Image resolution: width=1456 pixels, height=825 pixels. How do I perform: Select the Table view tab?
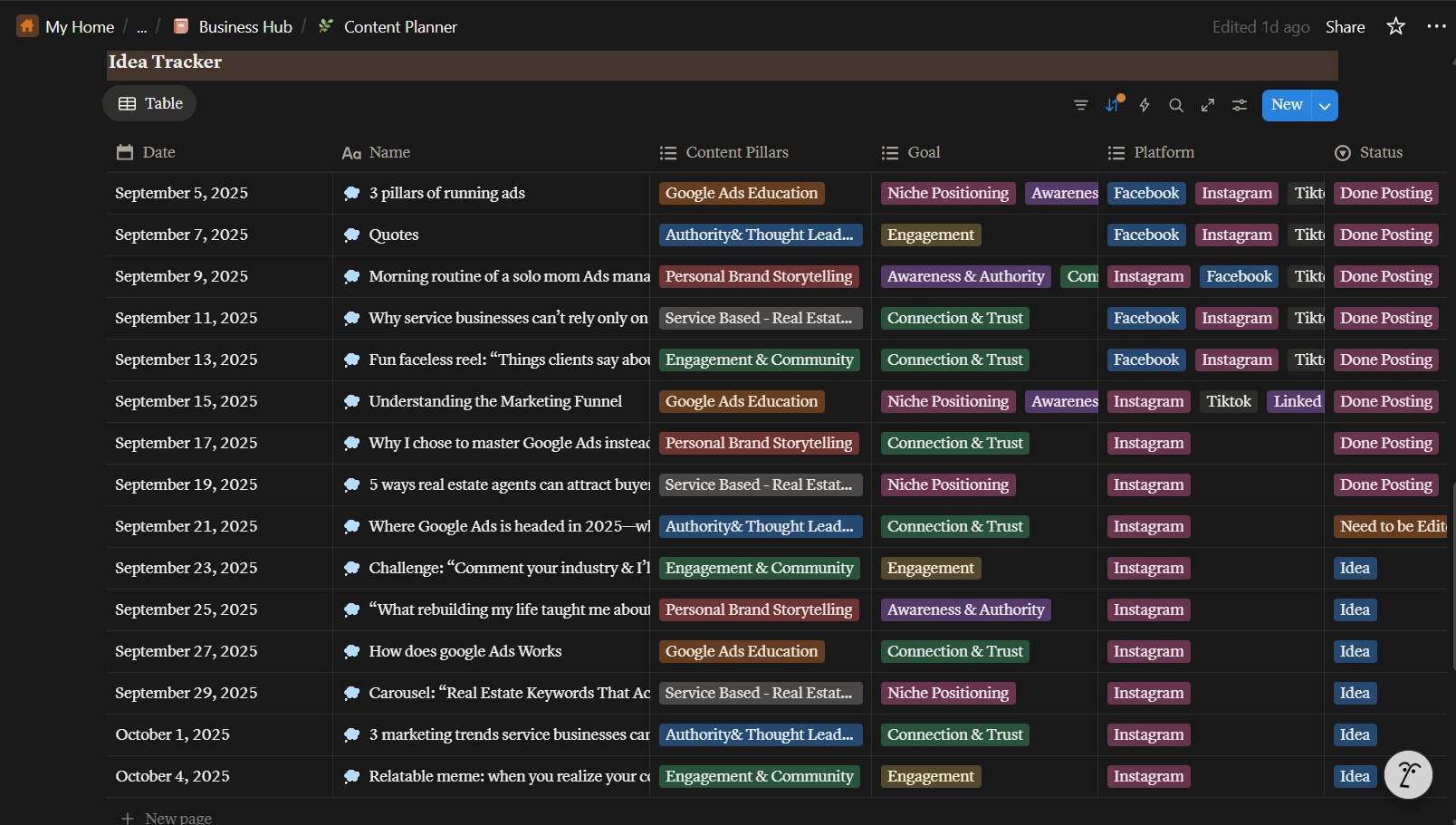(x=150, y=103)
